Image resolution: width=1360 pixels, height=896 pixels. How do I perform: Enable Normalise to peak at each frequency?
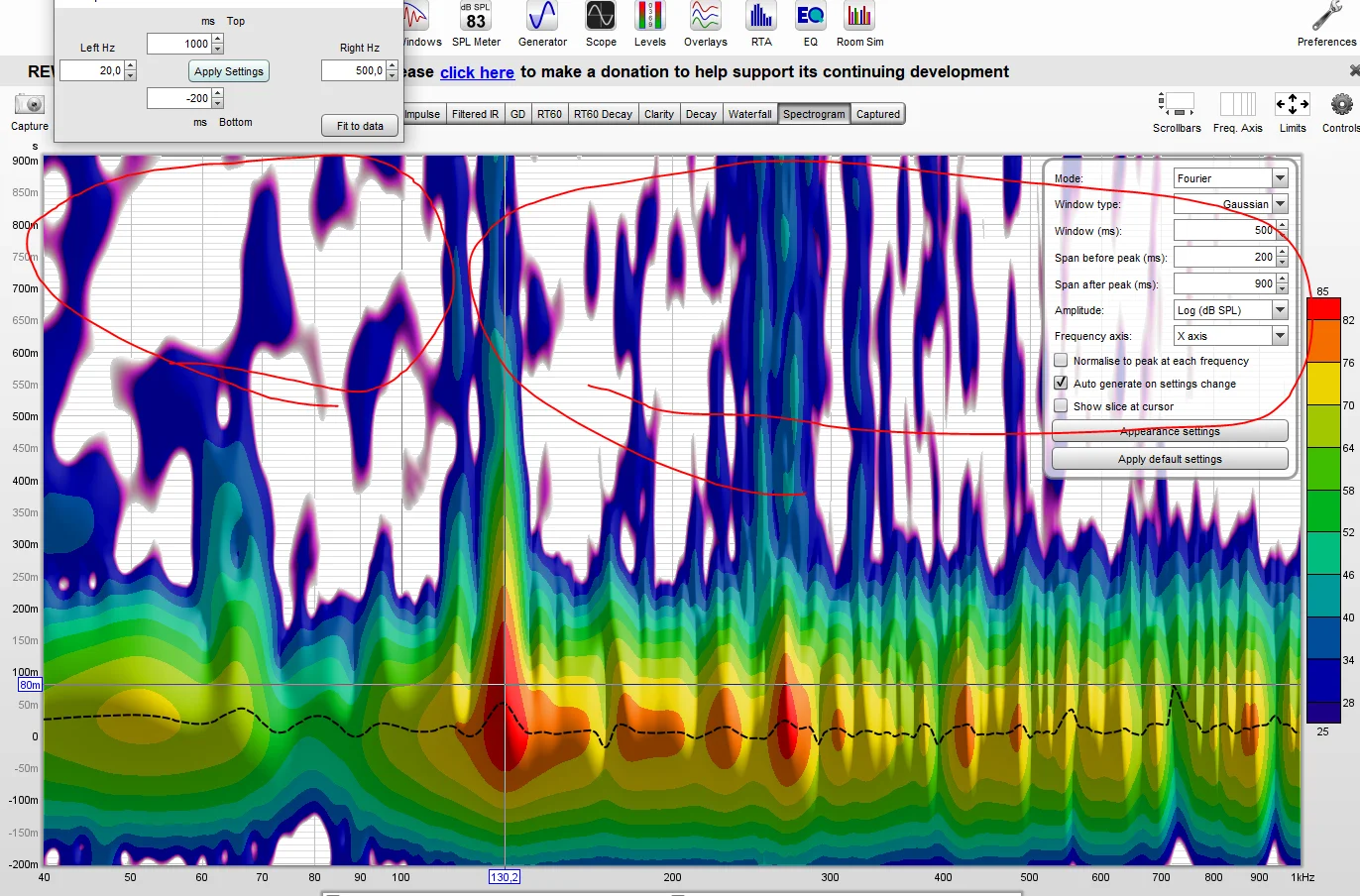tap(1061, 361)
